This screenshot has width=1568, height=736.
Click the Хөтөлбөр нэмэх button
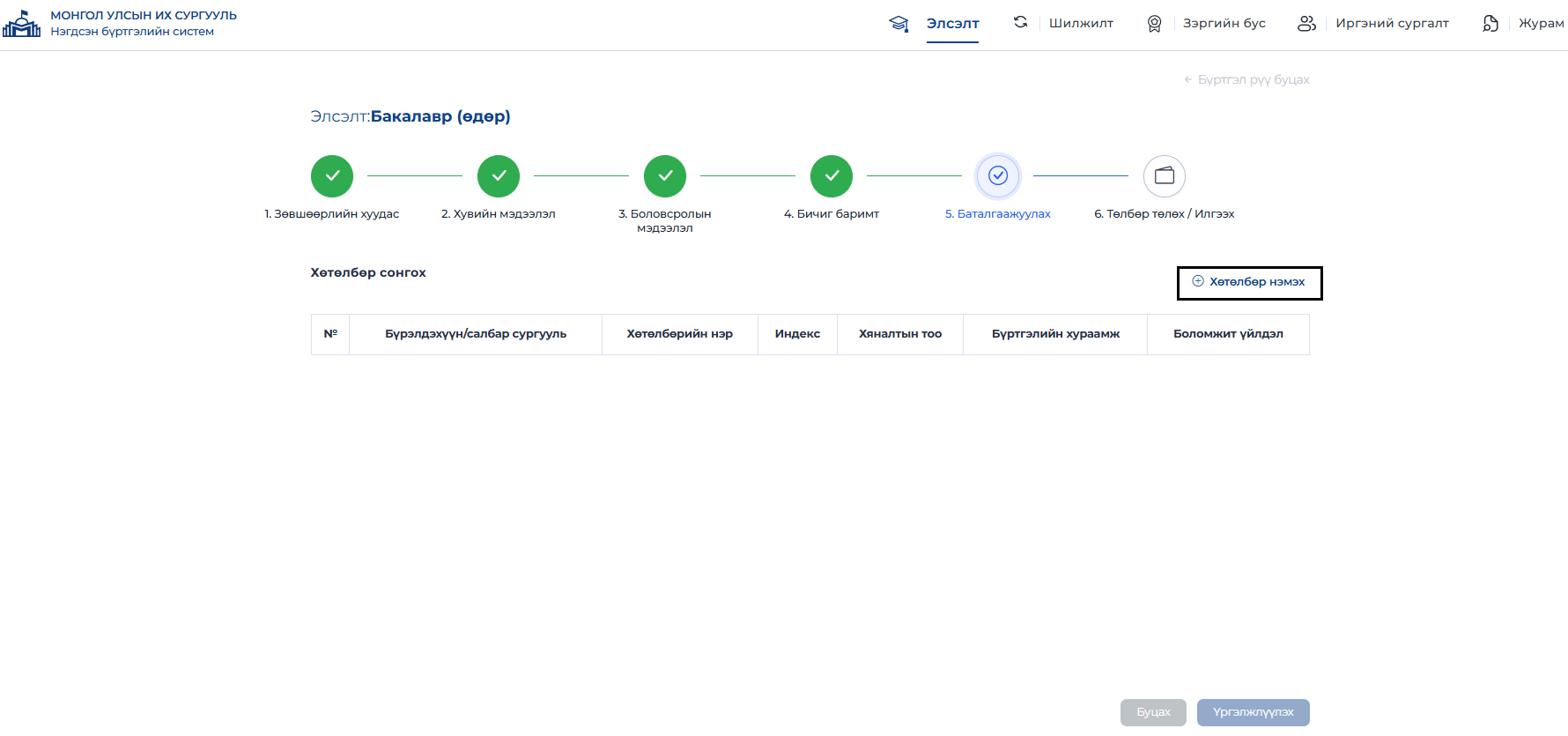pos(1249,283)
